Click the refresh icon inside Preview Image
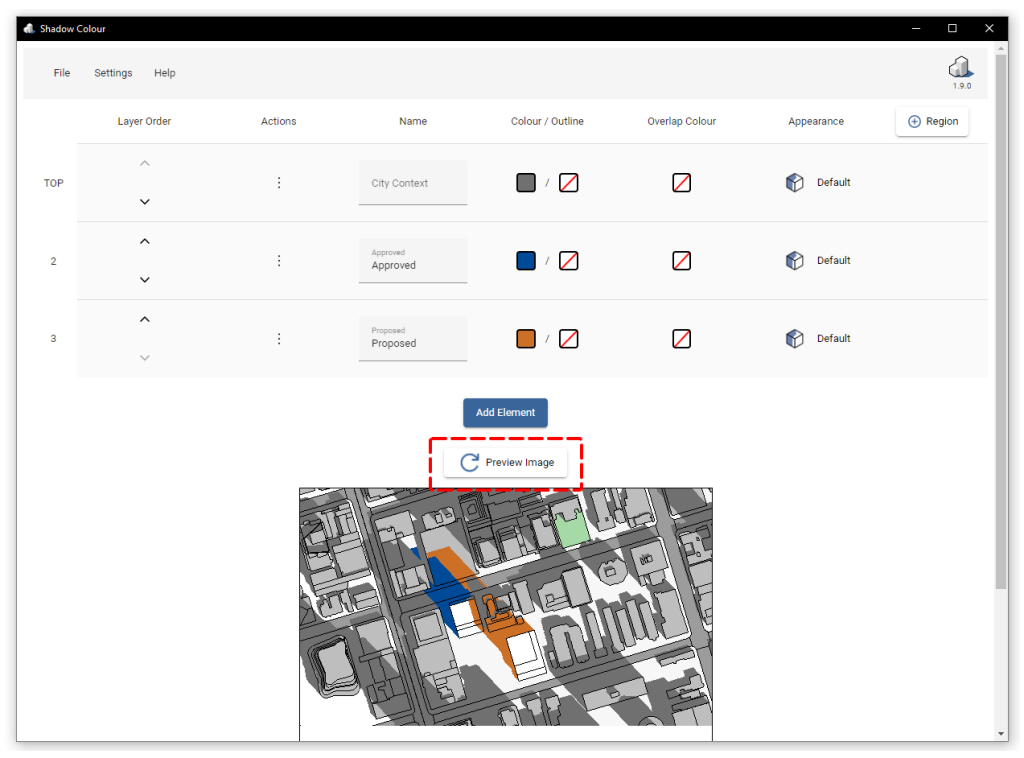The width and height of the screenshot is (1024, 758). (468, 462)
